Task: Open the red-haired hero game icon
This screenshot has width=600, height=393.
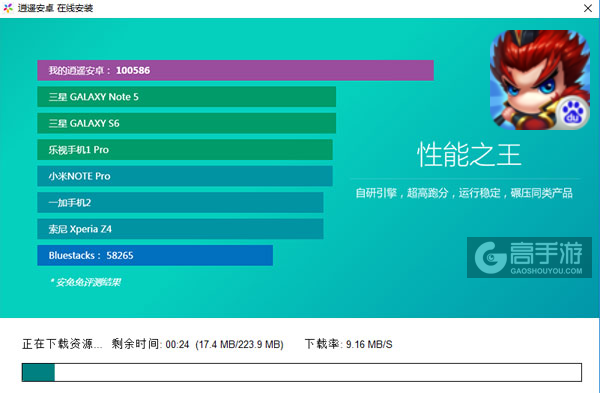Action: click(540, 80)
